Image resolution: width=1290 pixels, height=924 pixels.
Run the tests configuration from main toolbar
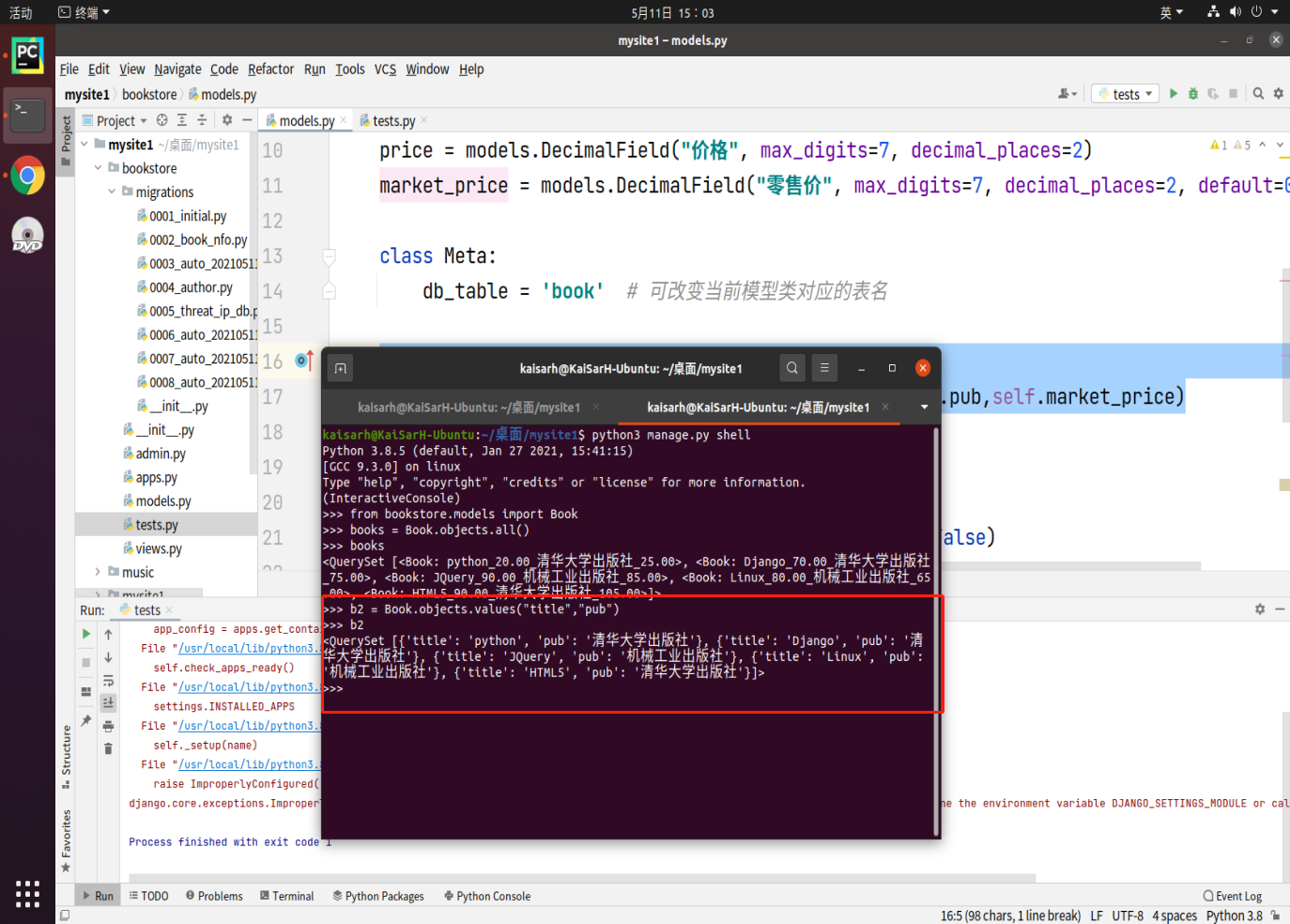tap(1174, 94)
